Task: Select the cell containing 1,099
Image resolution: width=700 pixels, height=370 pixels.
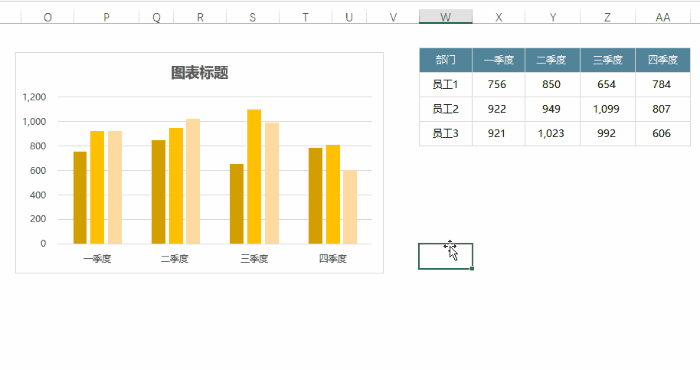Action: tap(608, 109)
